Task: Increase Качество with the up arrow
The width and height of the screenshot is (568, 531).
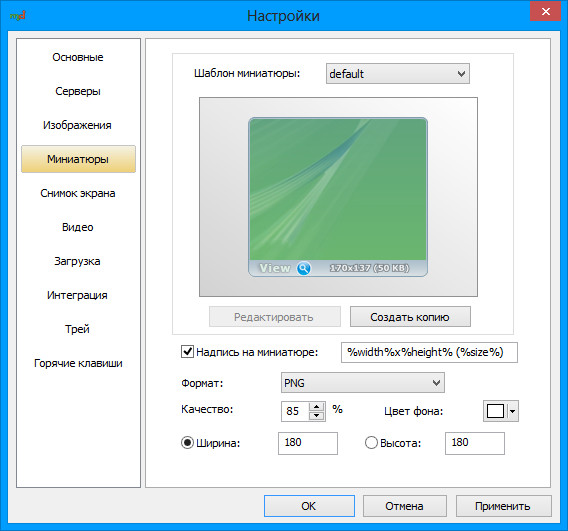Action: click(317, 407)
